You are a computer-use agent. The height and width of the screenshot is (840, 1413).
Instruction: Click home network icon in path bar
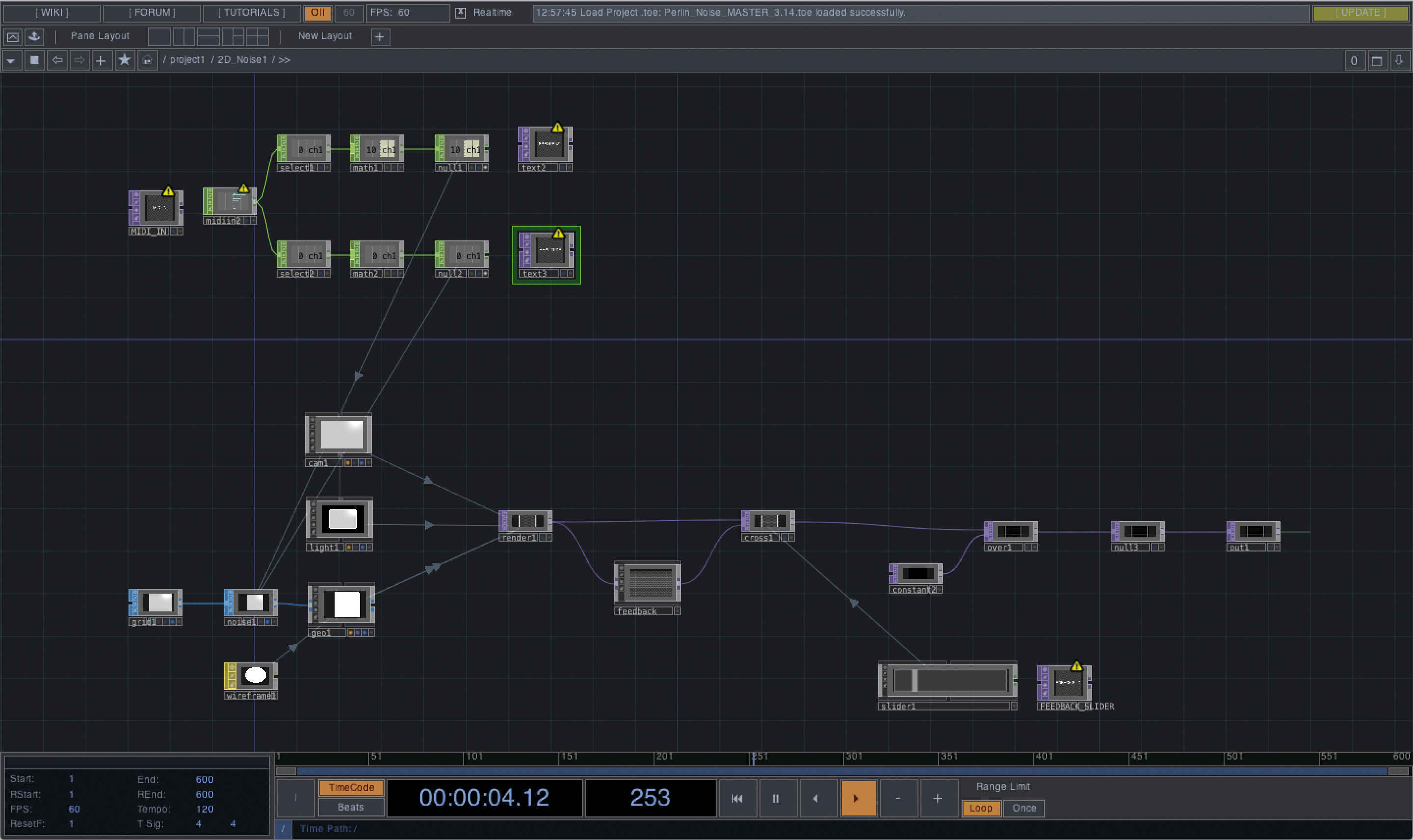click(147, 60)
